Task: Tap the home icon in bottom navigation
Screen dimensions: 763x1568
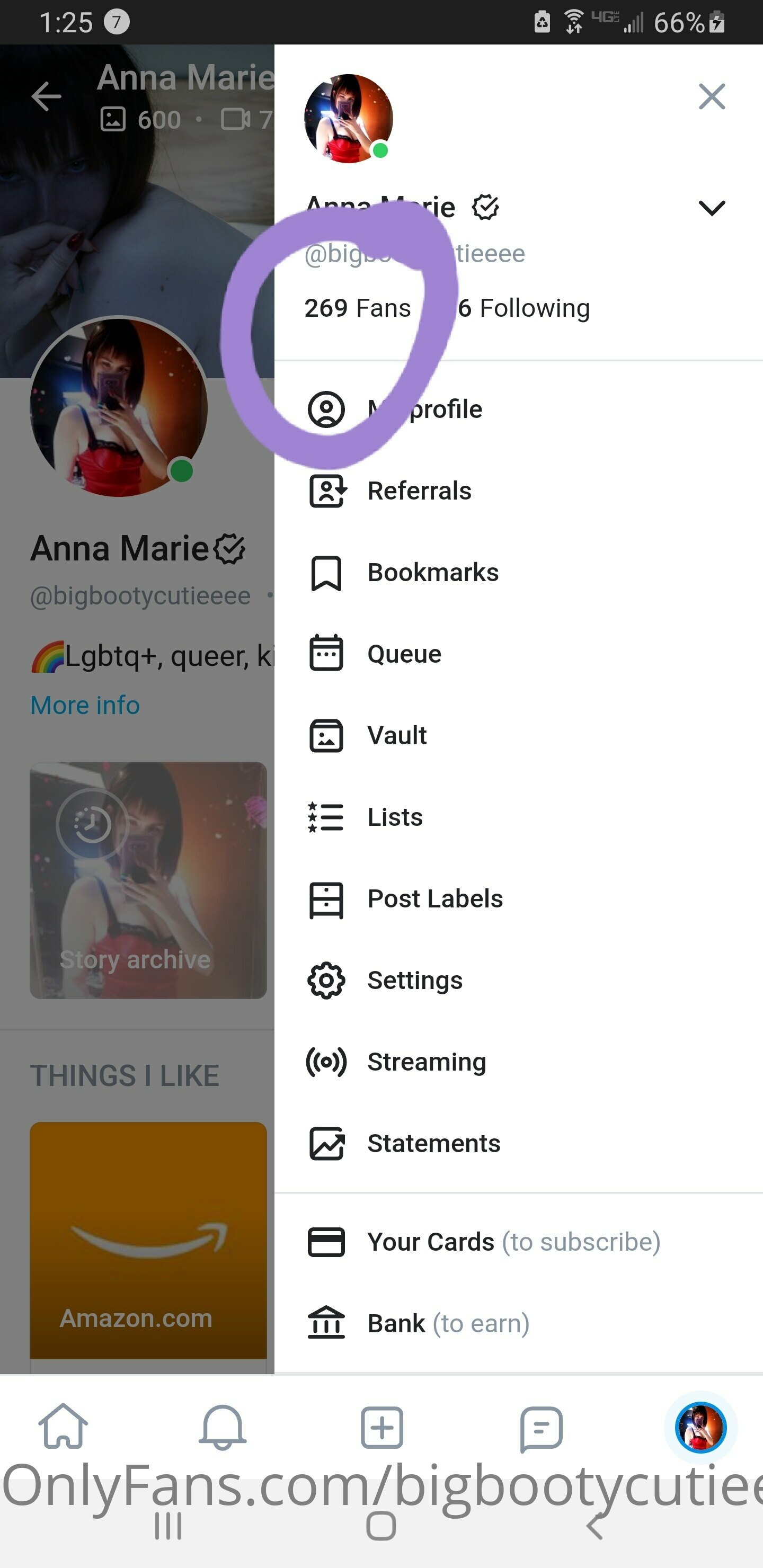Action: point(63,1426)
